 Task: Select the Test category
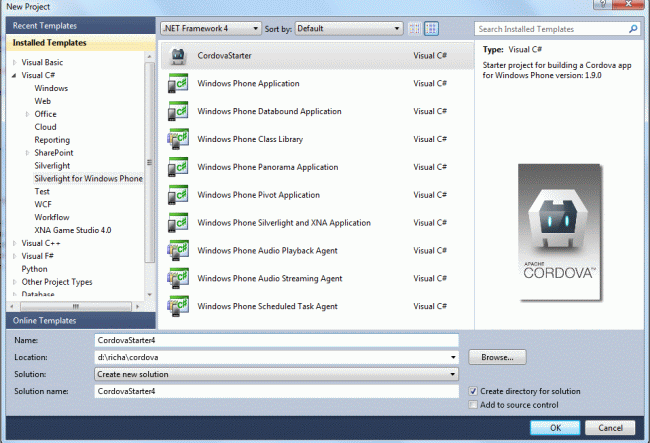tap(42, 191)
